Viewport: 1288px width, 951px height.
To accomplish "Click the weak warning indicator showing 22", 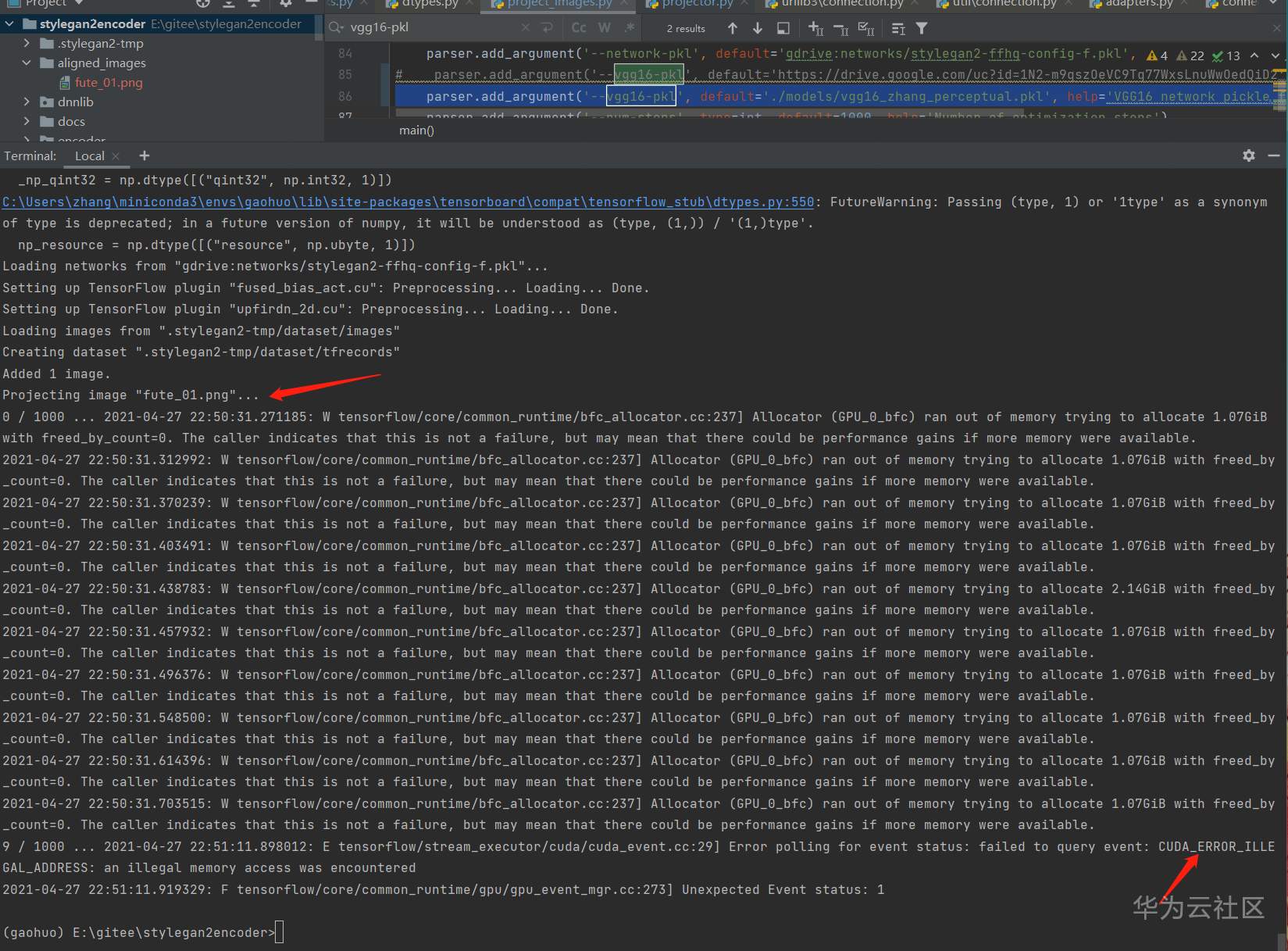I will [1190, 55].
